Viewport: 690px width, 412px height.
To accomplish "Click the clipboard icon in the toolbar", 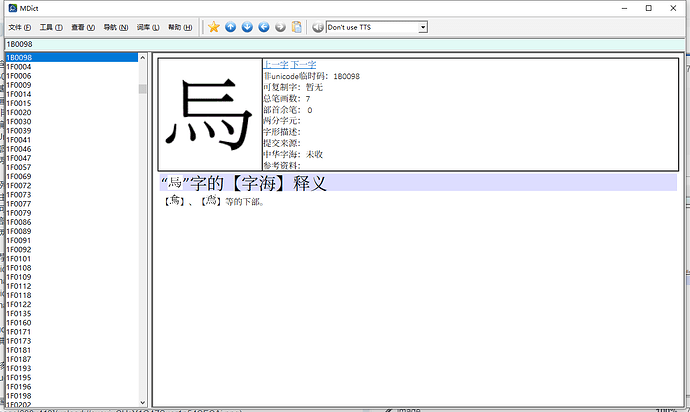I will point(297,27).
